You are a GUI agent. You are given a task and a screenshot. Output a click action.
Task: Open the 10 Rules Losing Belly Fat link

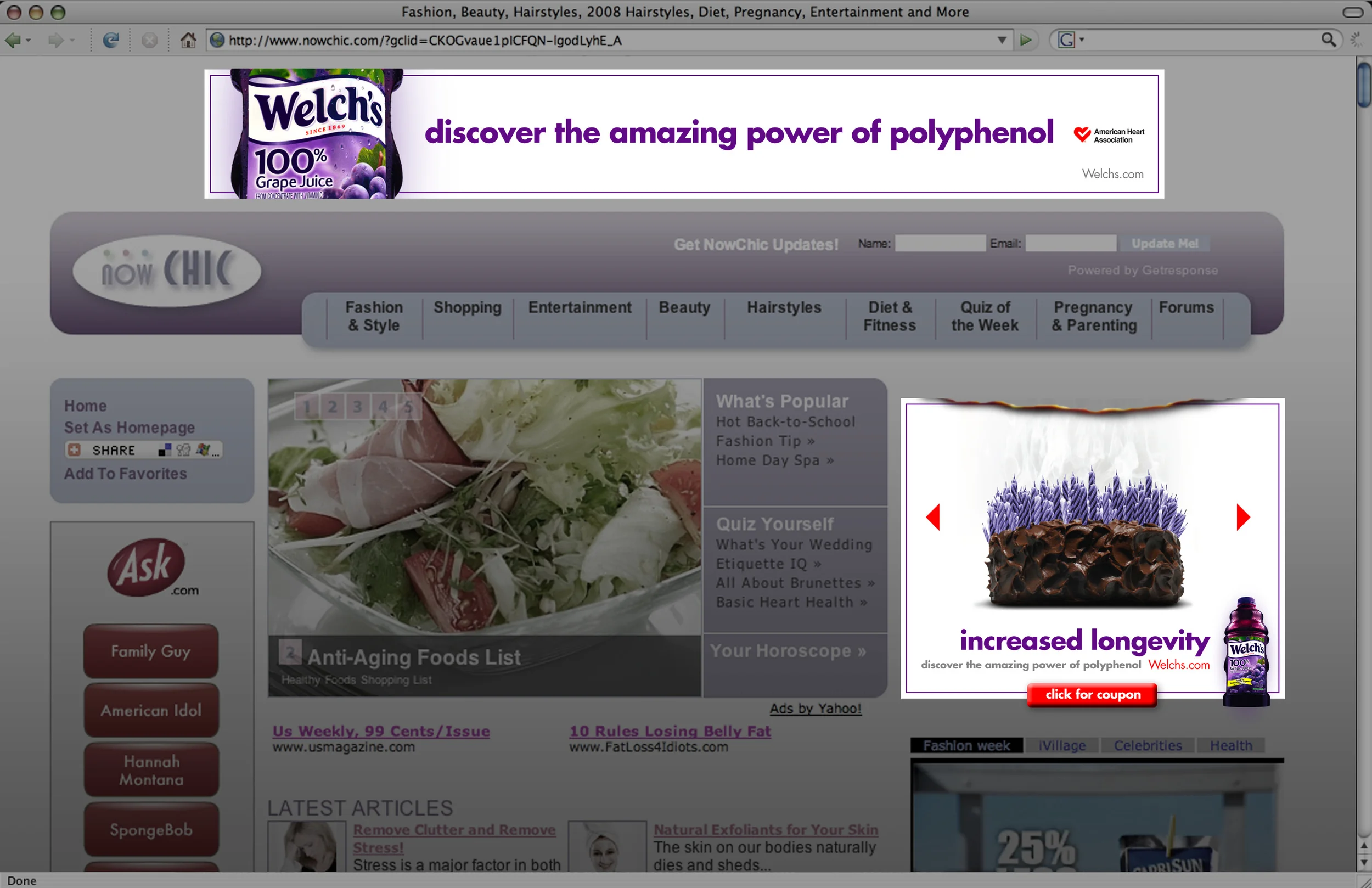[x=670, y=731]
